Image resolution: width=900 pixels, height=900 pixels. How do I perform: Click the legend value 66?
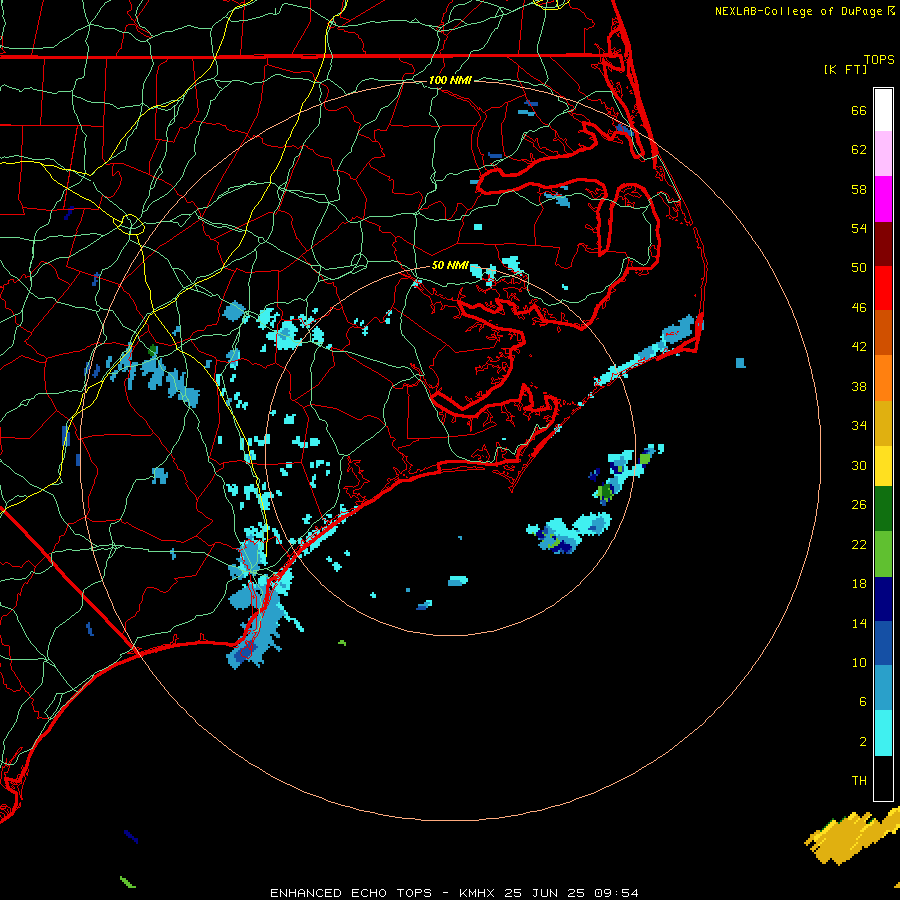pos(859,110)
